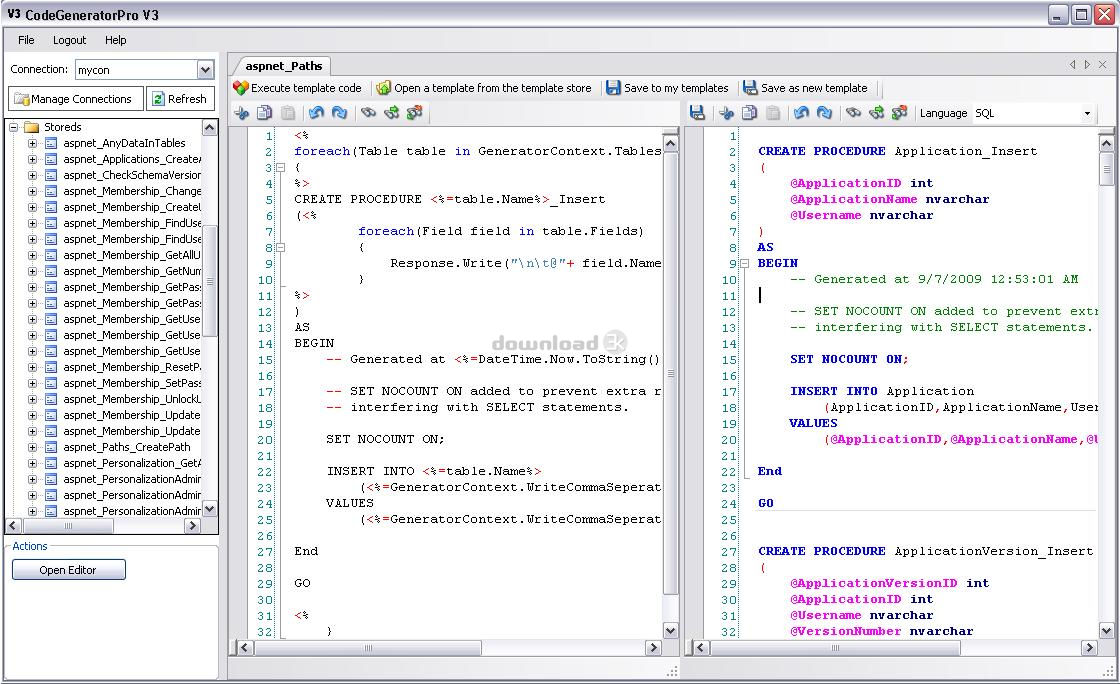This screenshot has height=684, width=1120.
Task: Click Save as new template
Action: (805, 88)
